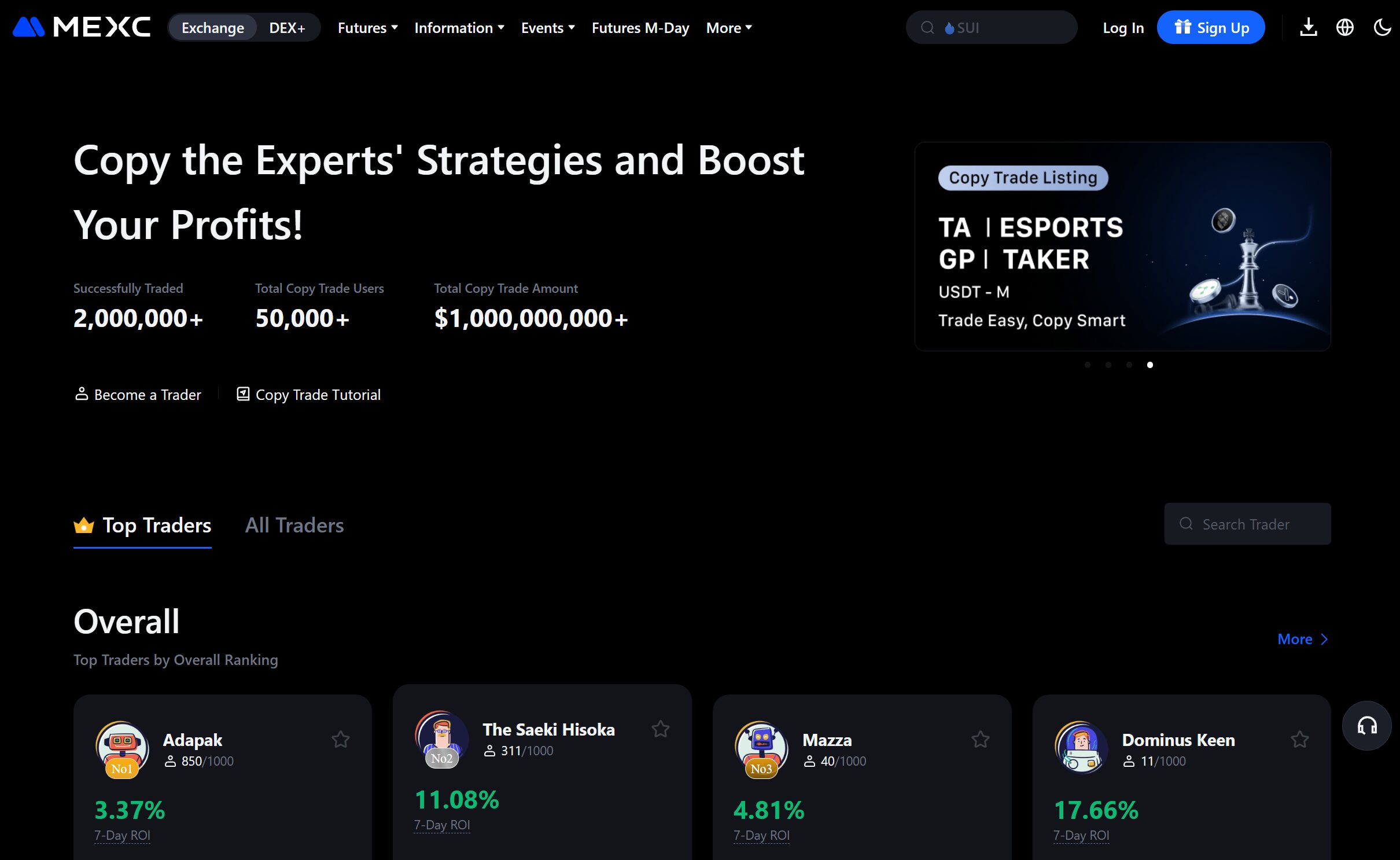Click the MEXC logo

tap(82, 27)
